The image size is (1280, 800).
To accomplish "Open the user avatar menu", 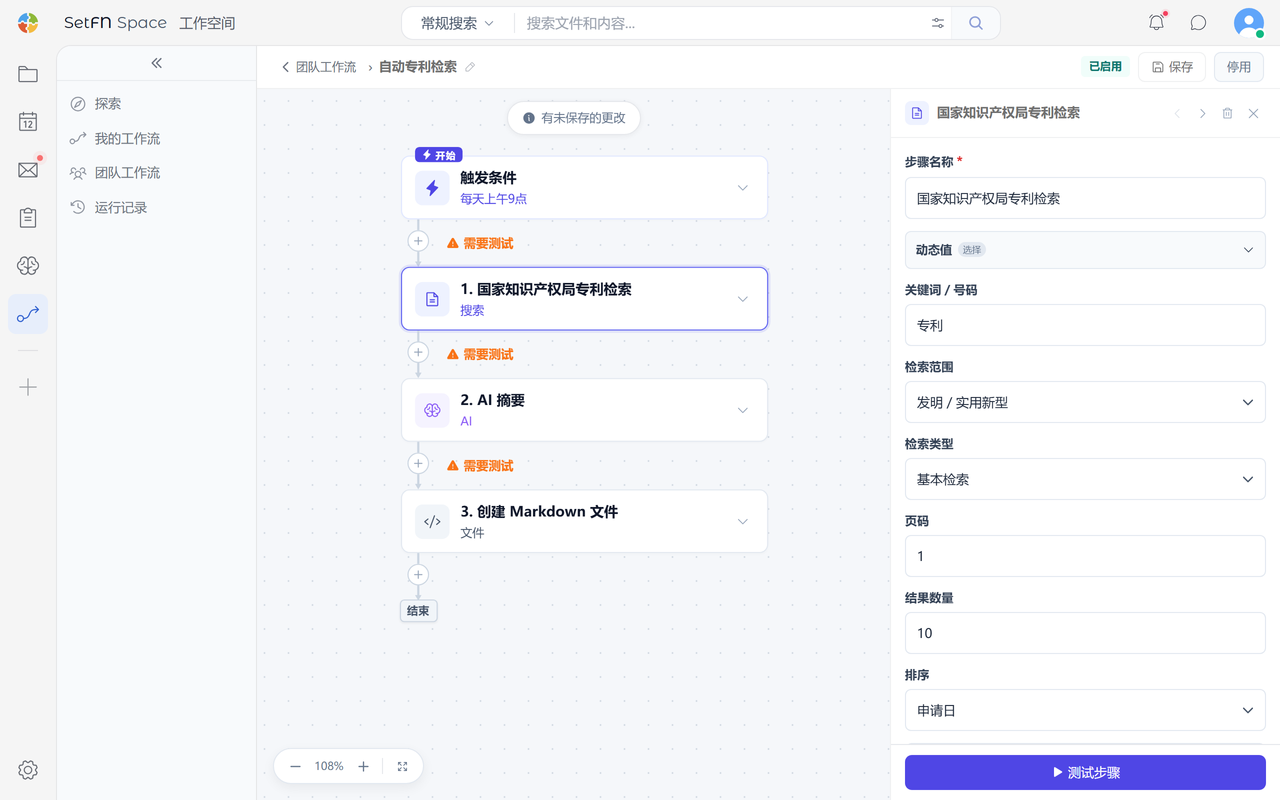I will (1249, 23).
